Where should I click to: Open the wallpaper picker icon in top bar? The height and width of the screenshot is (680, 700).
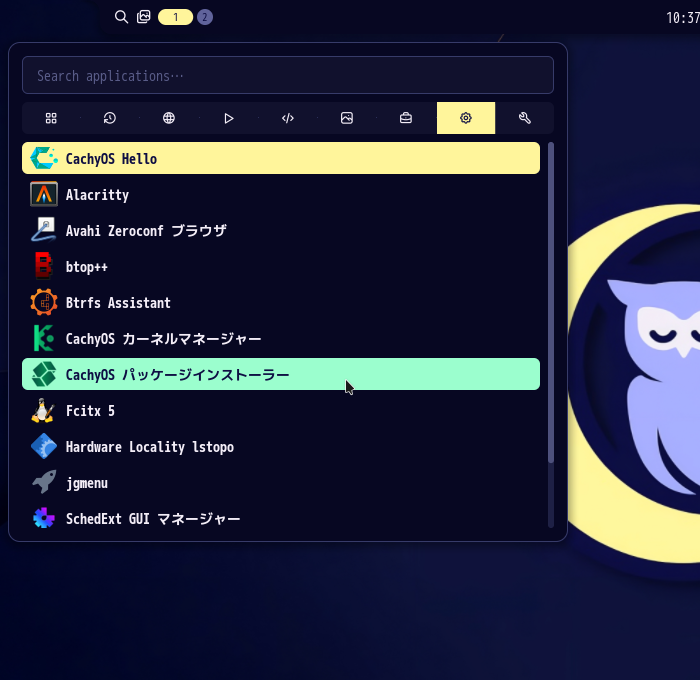(x=143, y=17)
